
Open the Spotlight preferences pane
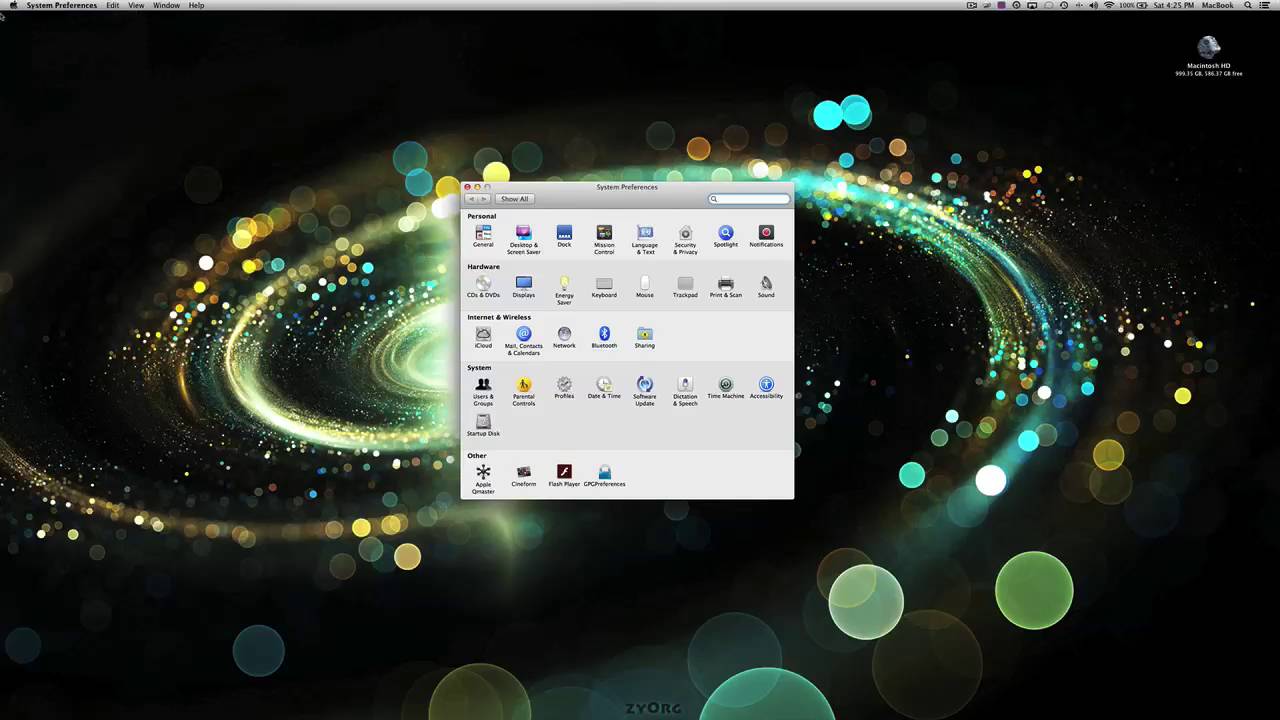pyautogui.click(x=726, y=236)
